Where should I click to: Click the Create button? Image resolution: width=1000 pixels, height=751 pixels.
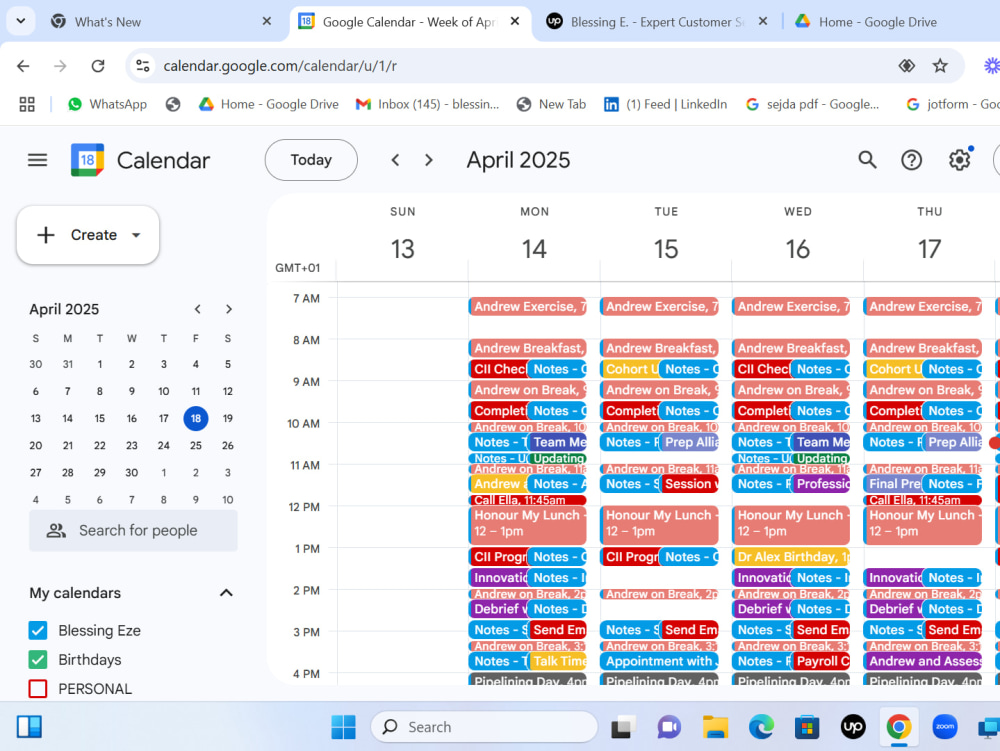tap(88, 235)
